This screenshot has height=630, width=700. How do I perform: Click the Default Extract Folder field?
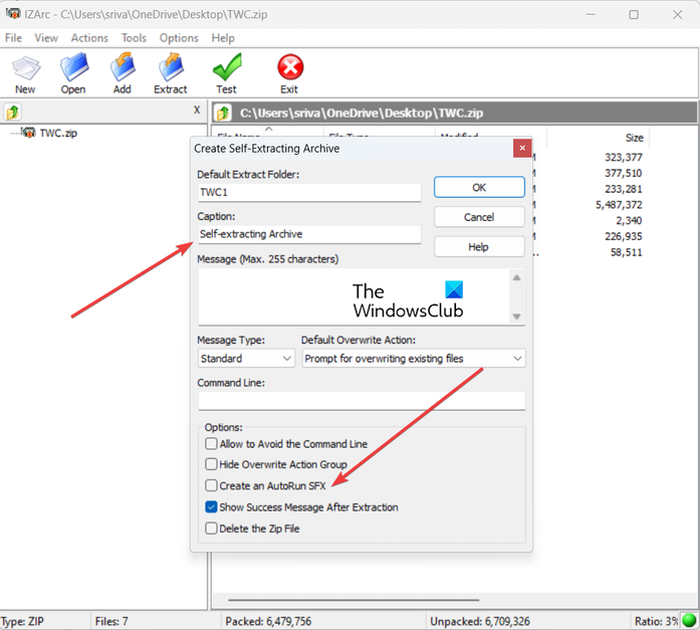pos(309,192)
